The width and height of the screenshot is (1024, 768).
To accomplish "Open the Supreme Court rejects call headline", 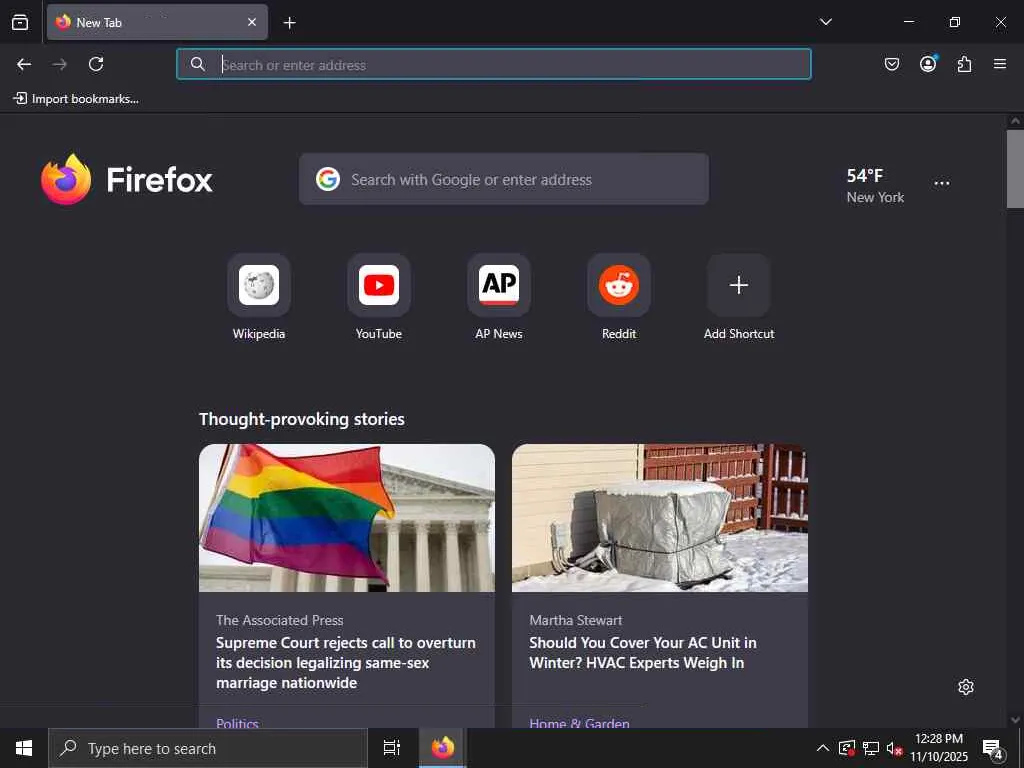I will click(x=346, y=662).
